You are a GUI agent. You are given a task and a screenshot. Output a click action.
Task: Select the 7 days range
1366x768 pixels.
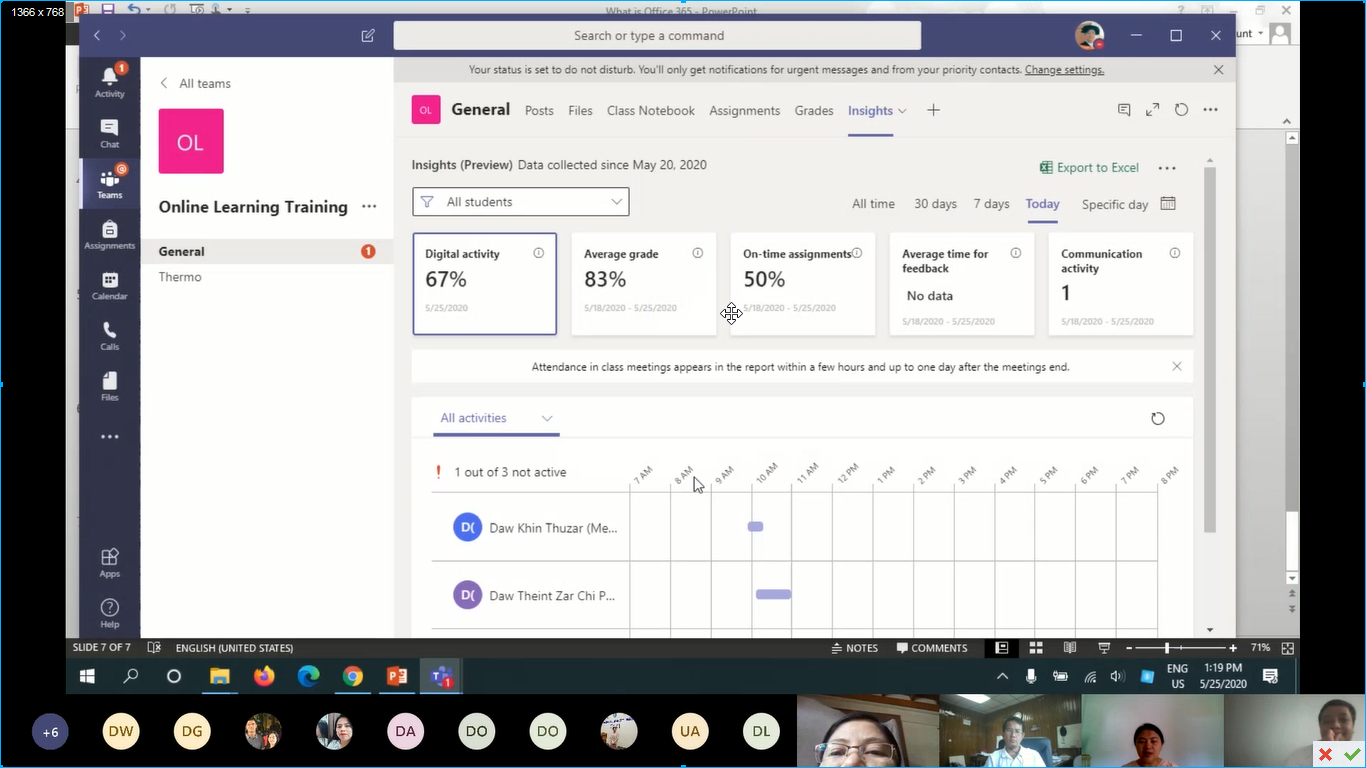(x=992, y=203)
